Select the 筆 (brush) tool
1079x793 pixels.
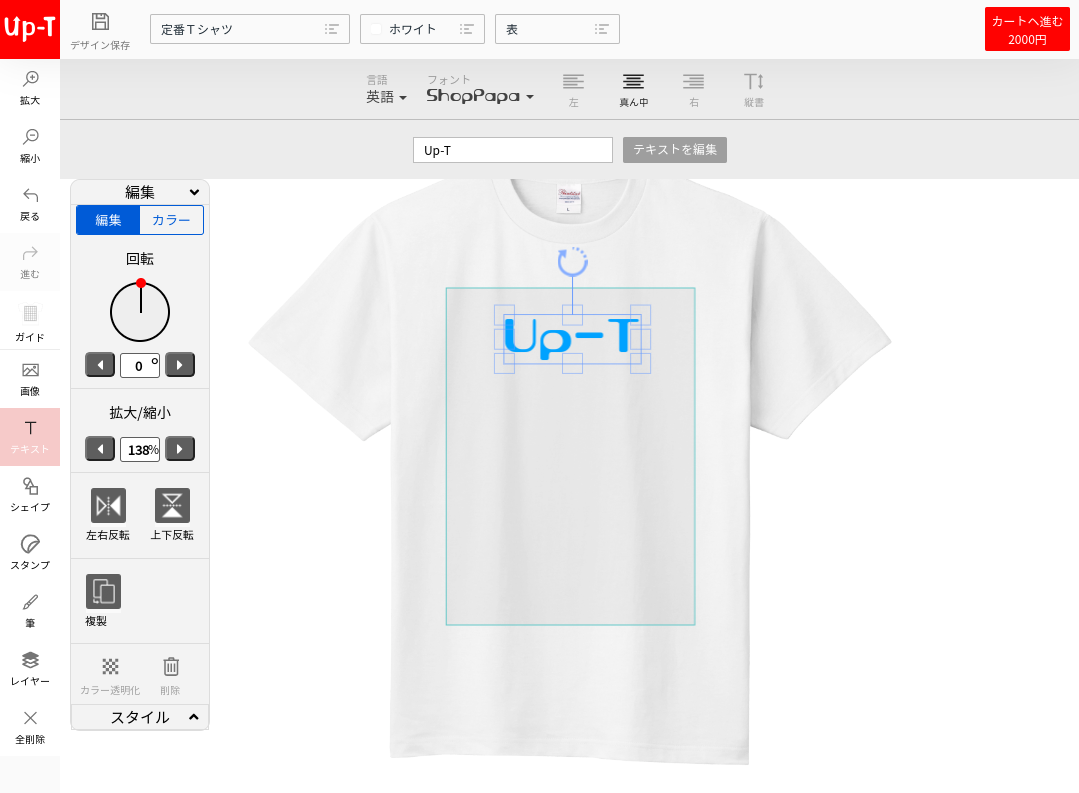[30, 609]
